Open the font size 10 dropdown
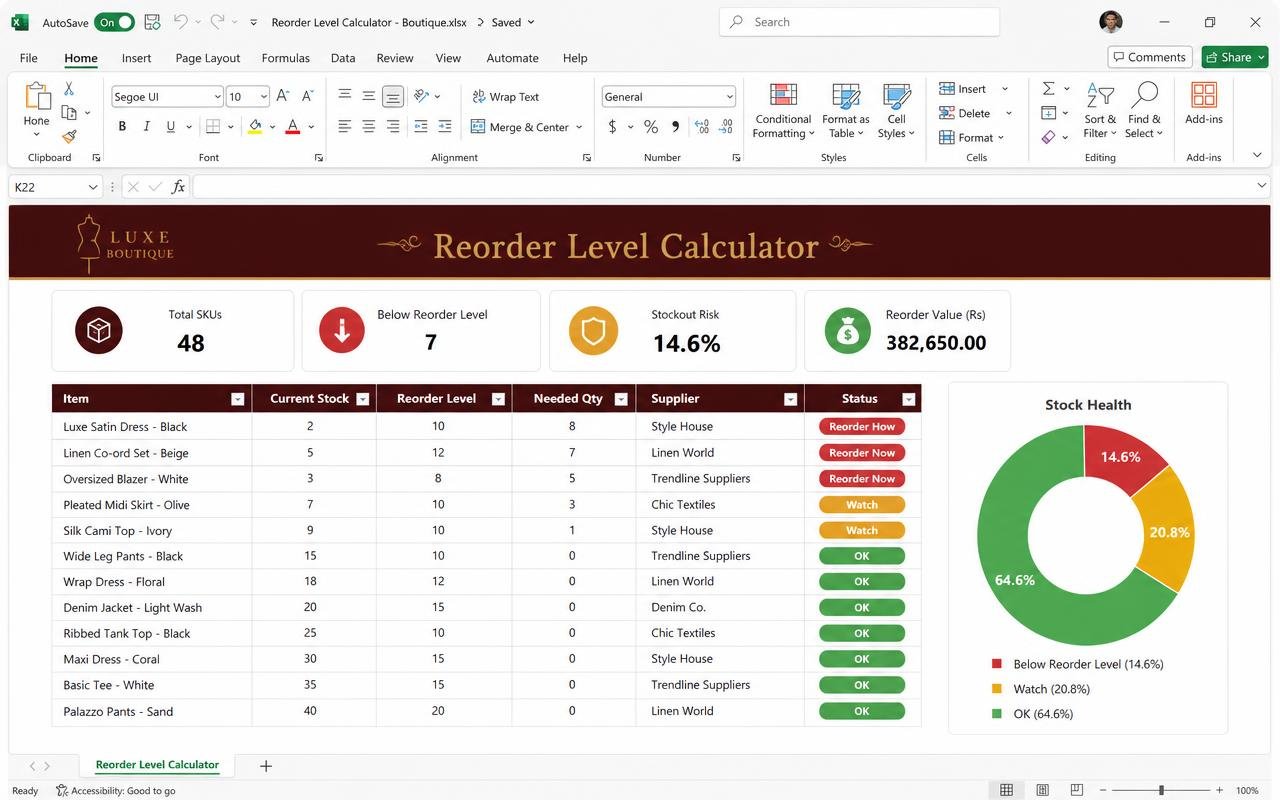Viewport: 1280px width, 800px height. tap(264, 97)
